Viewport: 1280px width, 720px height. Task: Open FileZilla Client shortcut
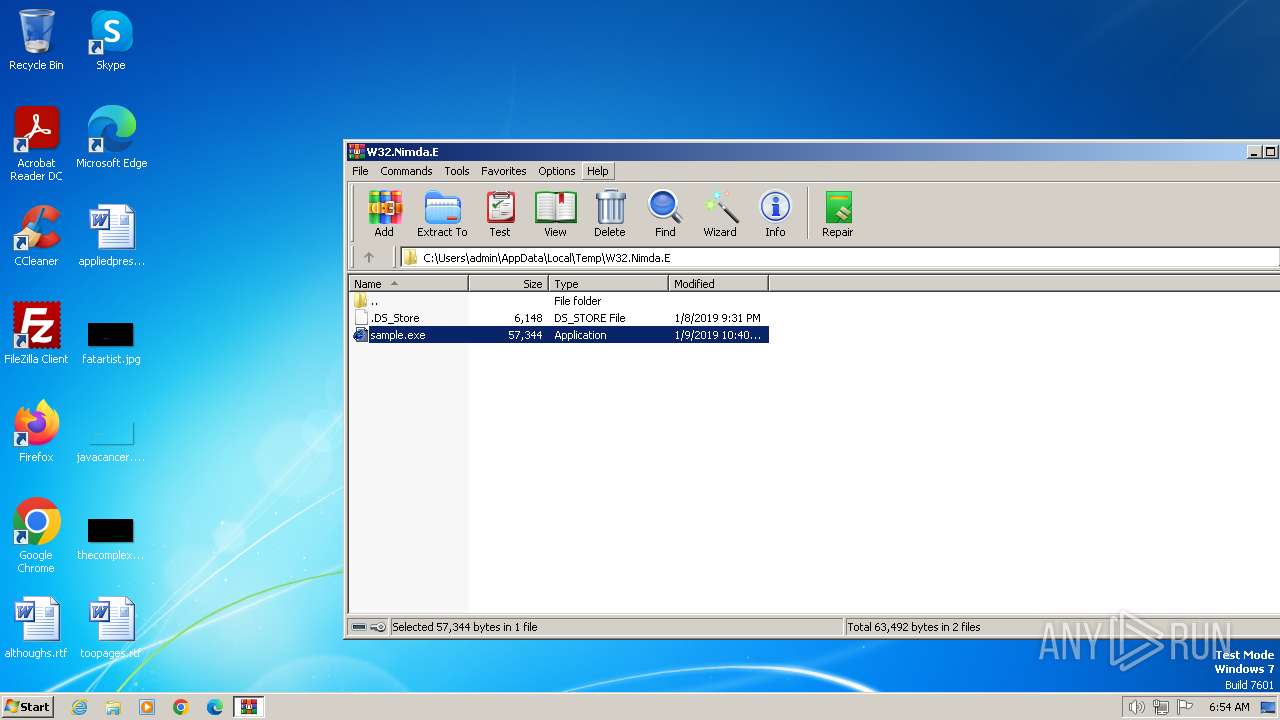tap(36, 334)
